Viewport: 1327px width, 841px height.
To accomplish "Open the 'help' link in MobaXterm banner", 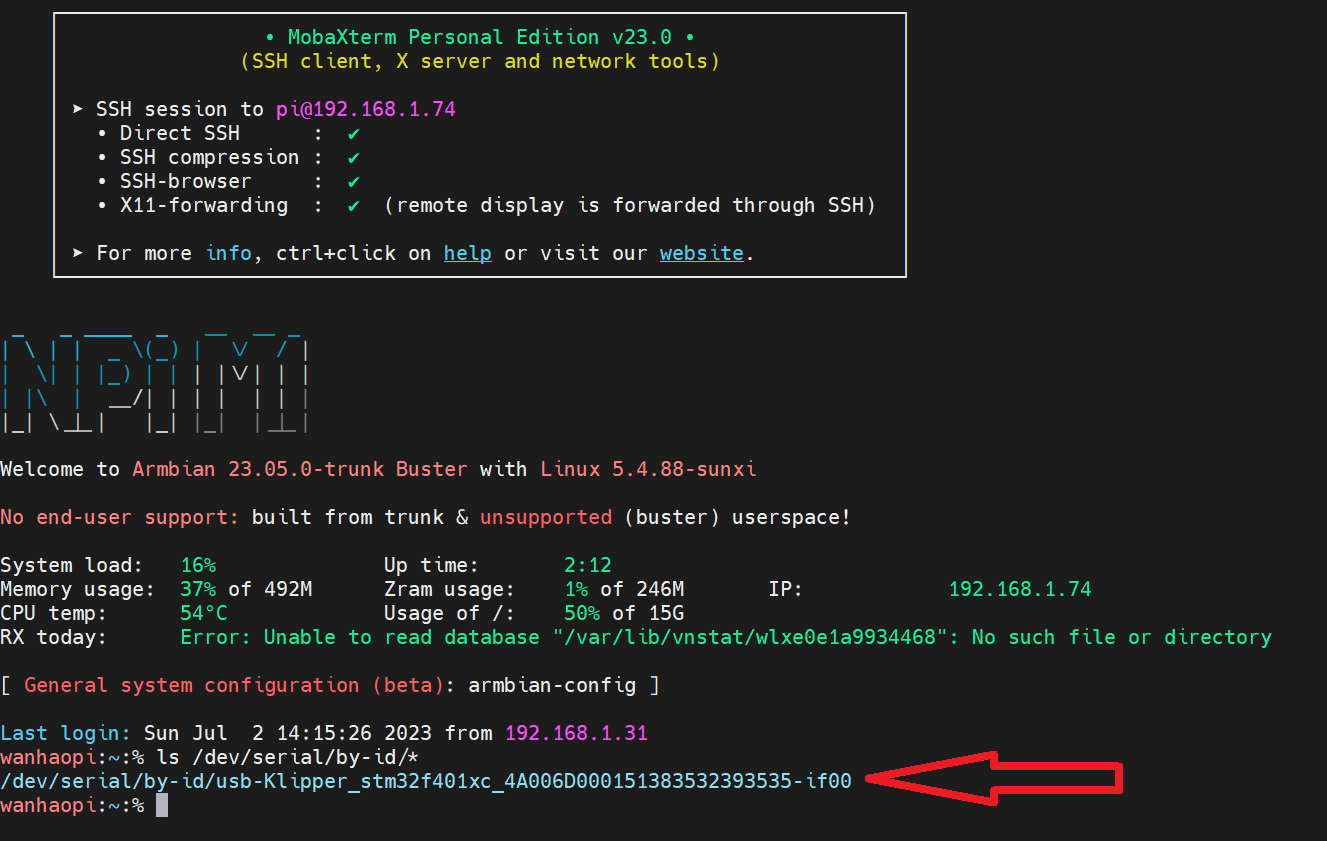I will [x=467, y=253].
